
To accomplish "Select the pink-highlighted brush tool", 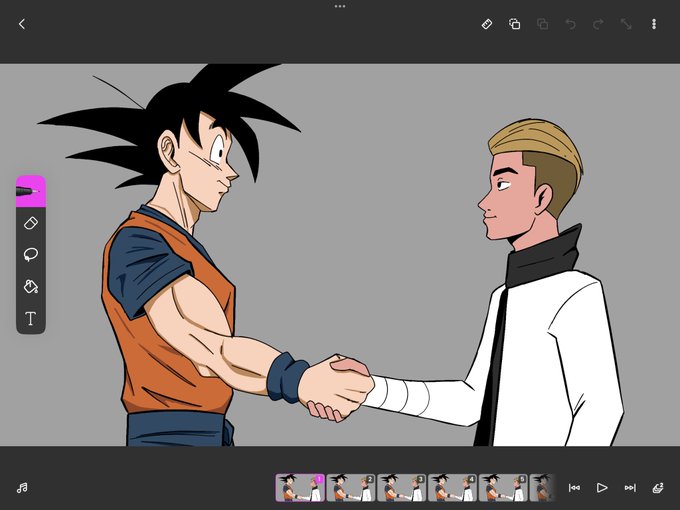I will point(31,191).
